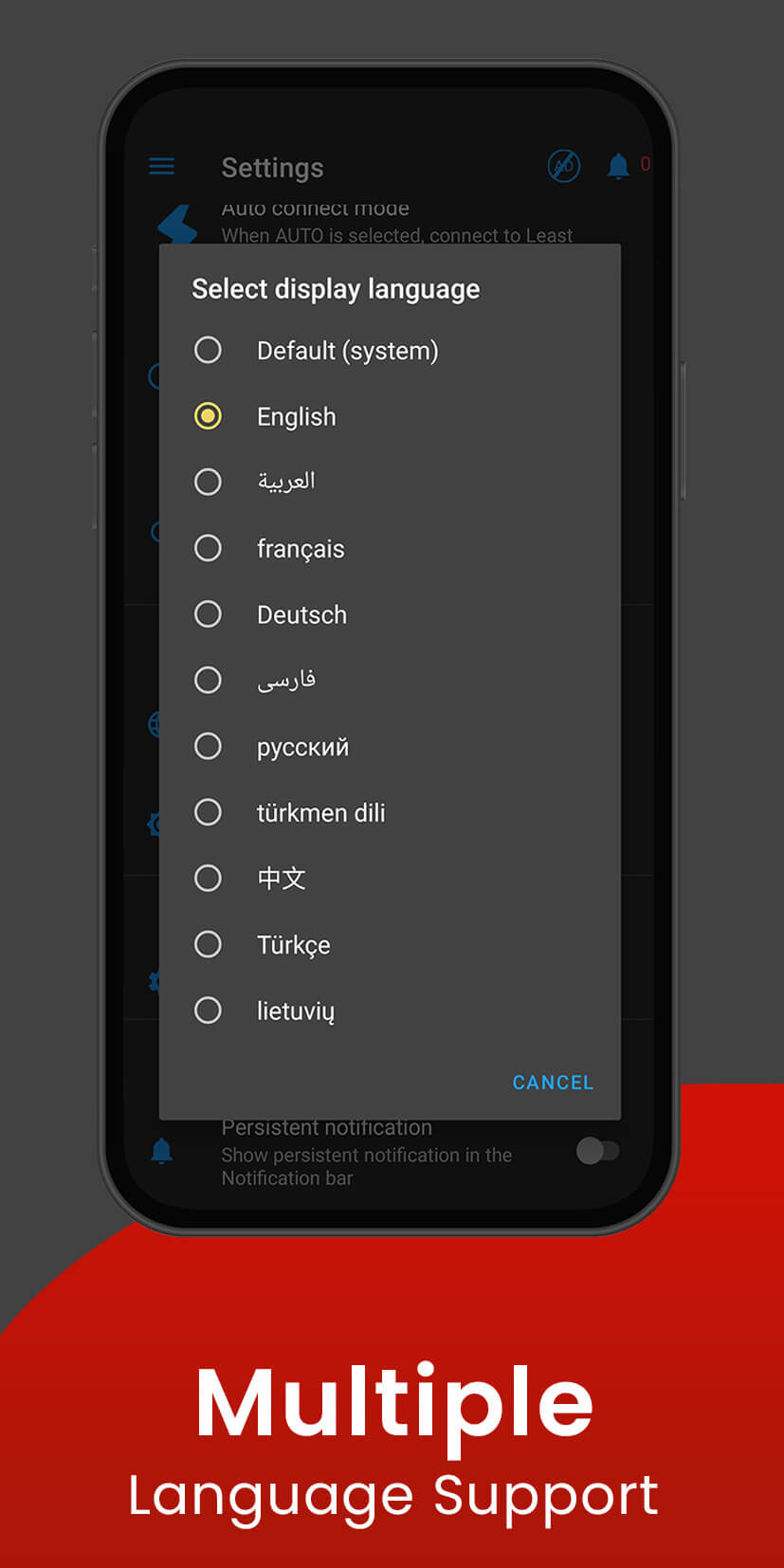Choose türkmen dili from the list
Viewport: 784px width, 1568px height.
coord(208,812)
